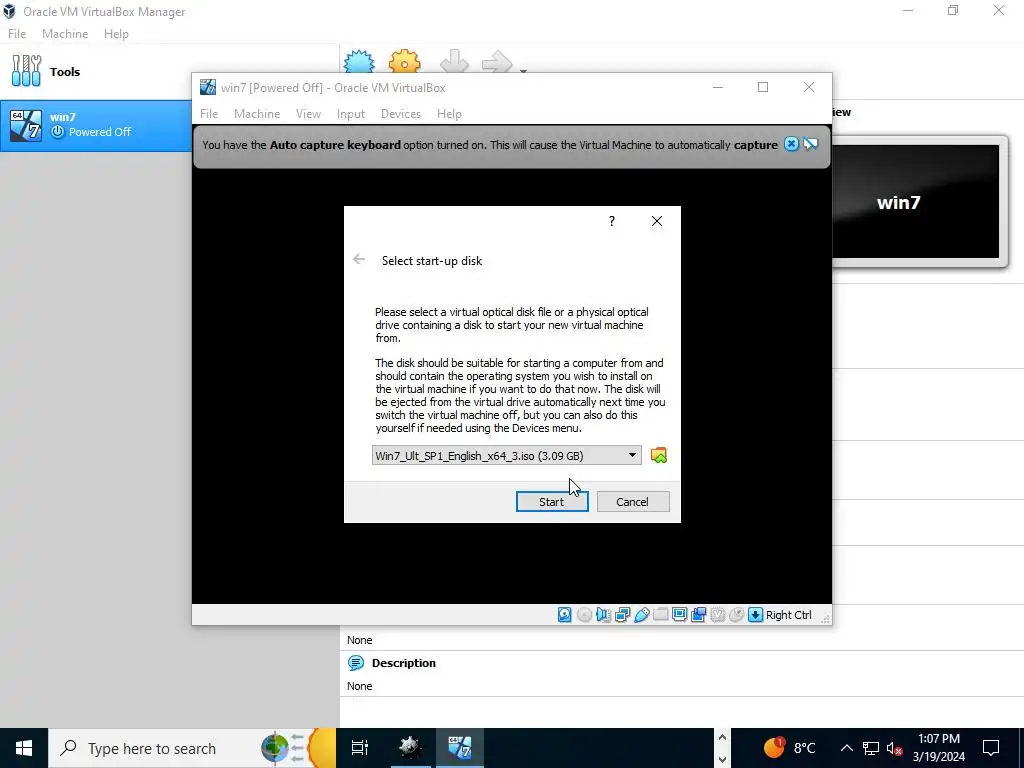Click the Right Ctrl host key label
The width and height of the screenshot is (1024, 768).
(x=789, y=615)
